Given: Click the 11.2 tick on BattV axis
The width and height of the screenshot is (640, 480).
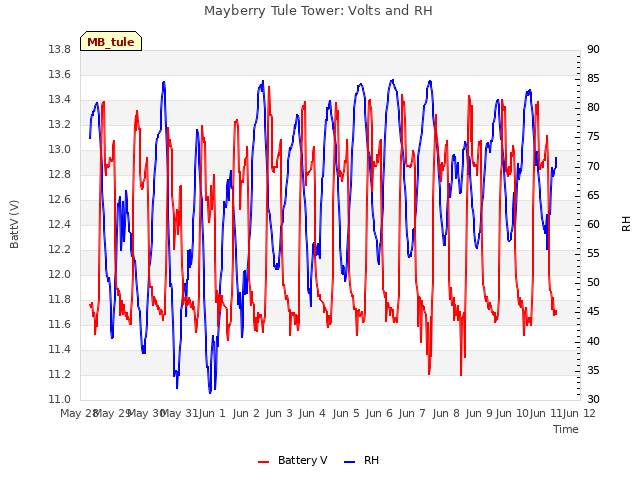Looking at the screenshot, I should click(60, 374).
